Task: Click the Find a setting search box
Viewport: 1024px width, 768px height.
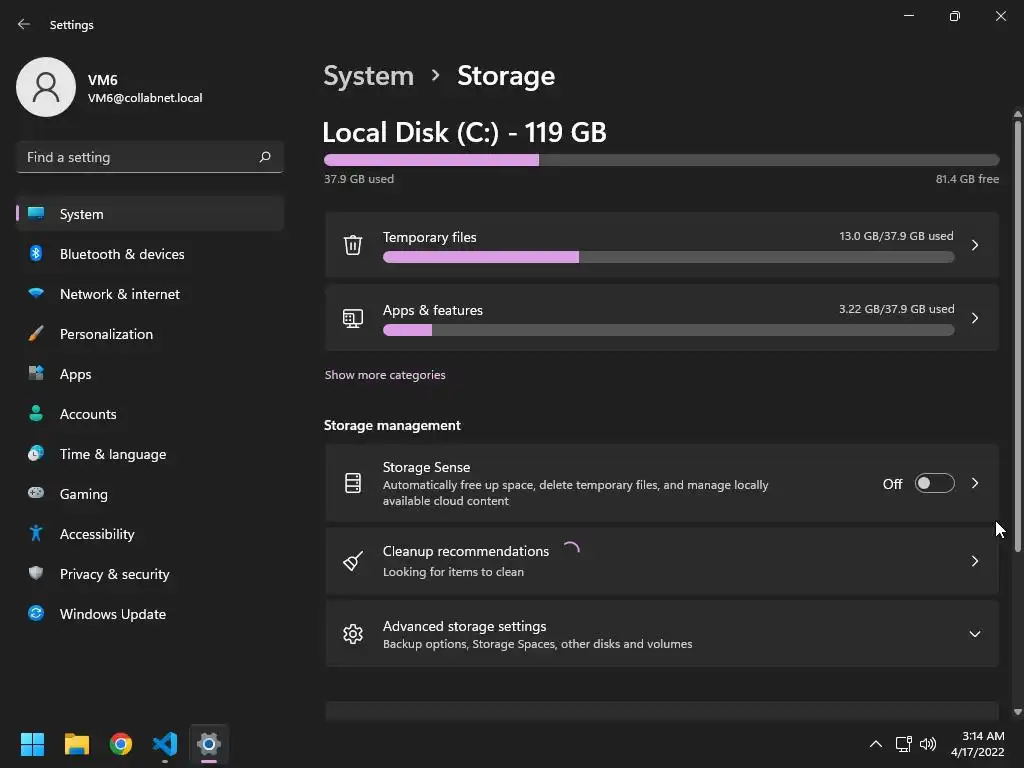Action: point(140,157)
